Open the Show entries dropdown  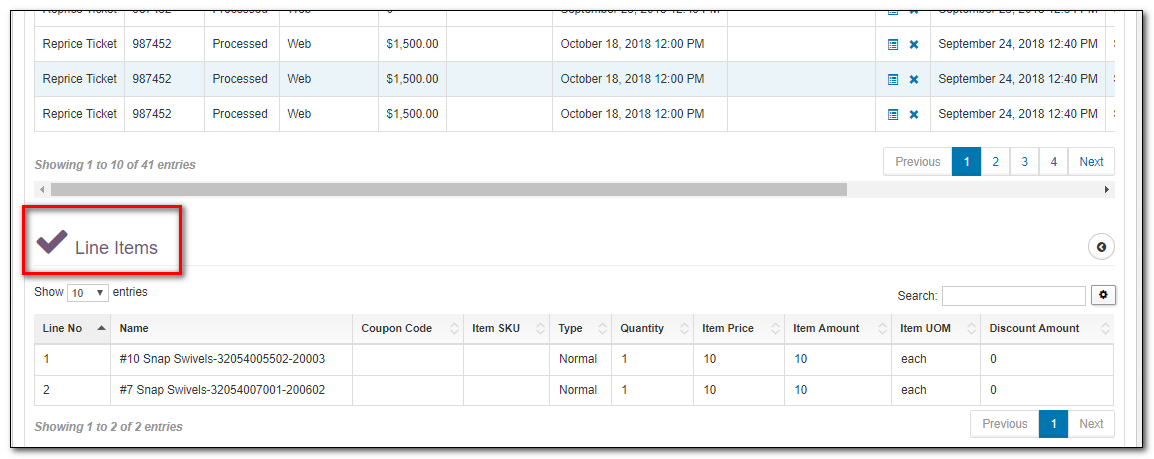point(87,293)
